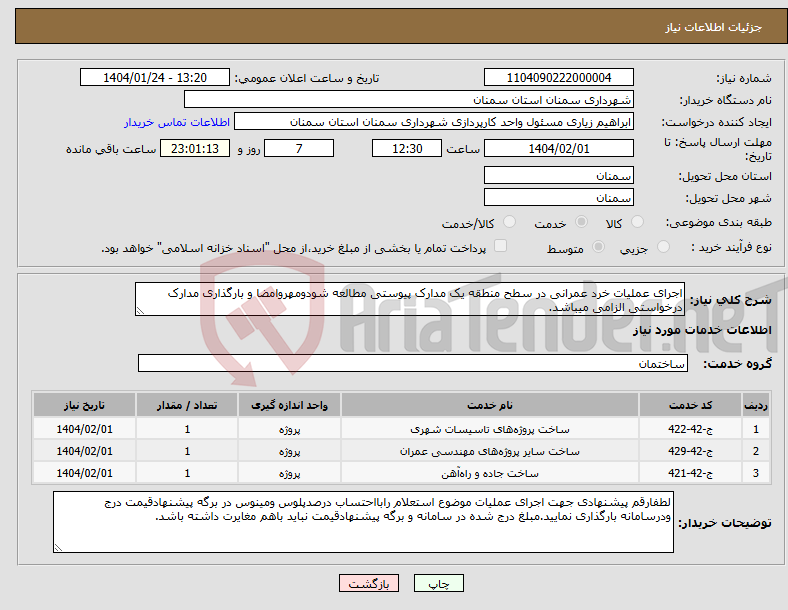Click the announcement date field 1404/01/24 - 13:20
Viewport: 788px width, 610px height.
point(155,77)
